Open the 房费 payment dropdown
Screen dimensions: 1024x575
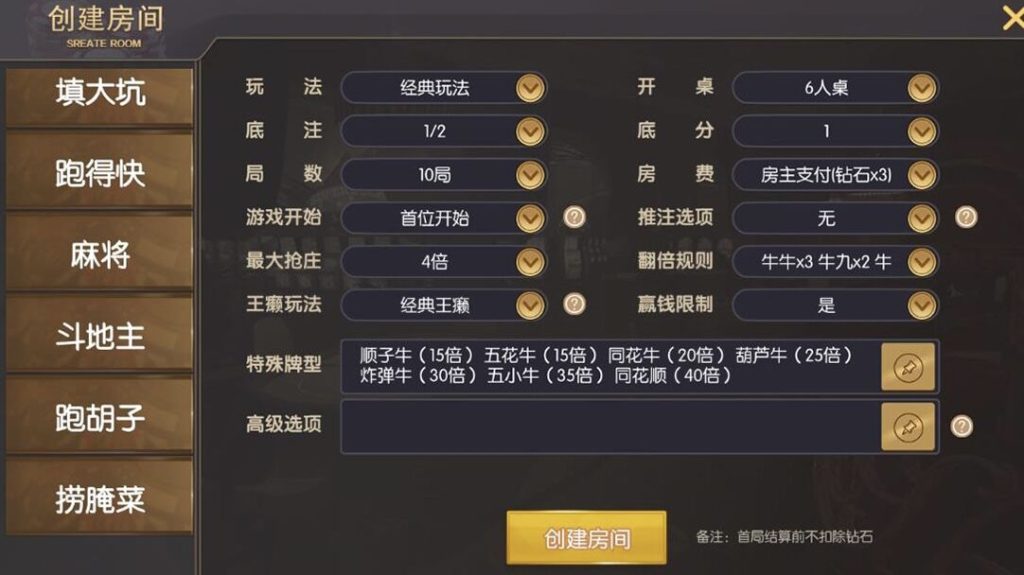[921, 175]
